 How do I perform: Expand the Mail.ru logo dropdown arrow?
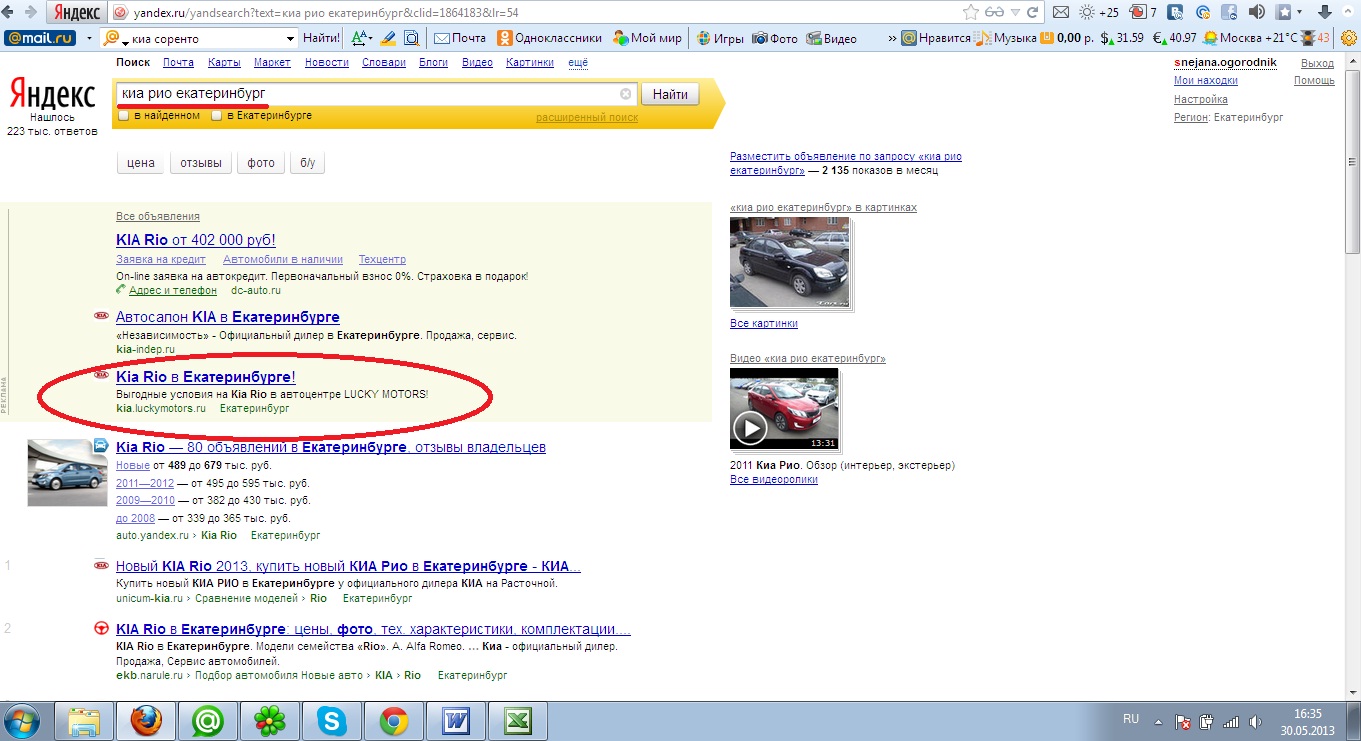(x=89, y=38)
